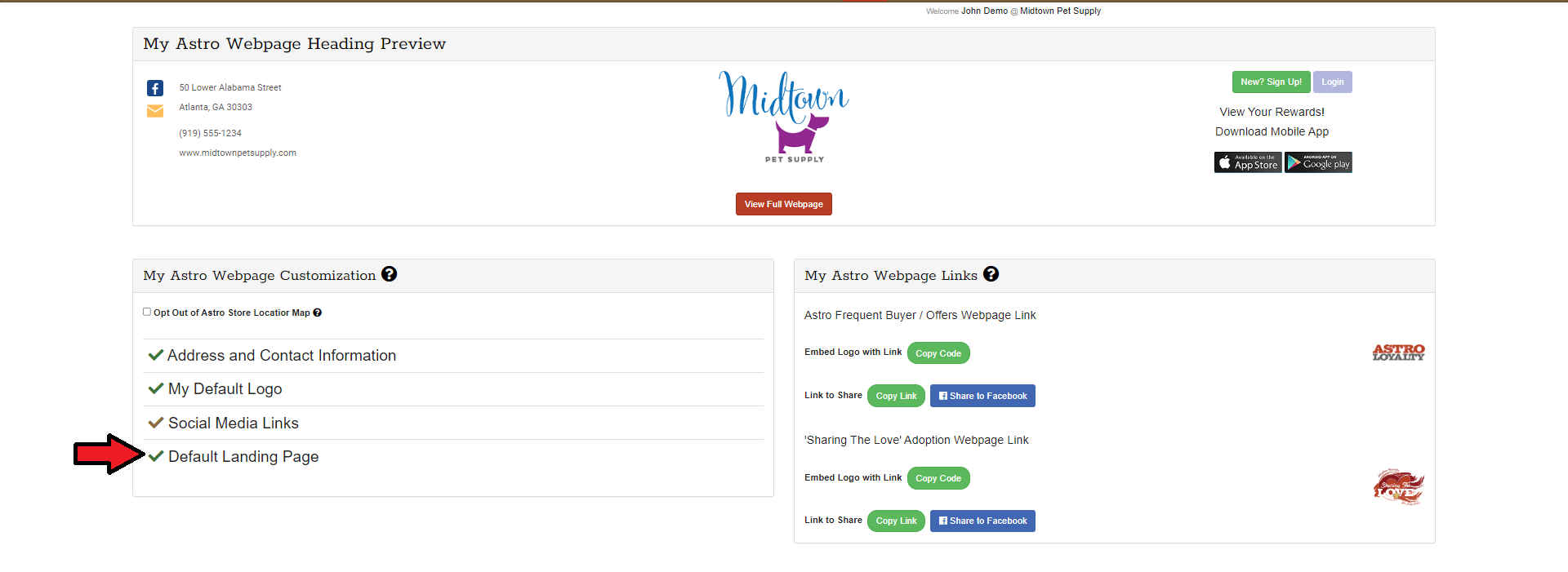Click the www.midtownpetsupply.com website link
Image resolution: width=1568 pixels, height=572 pixels.
coord(238,153)
